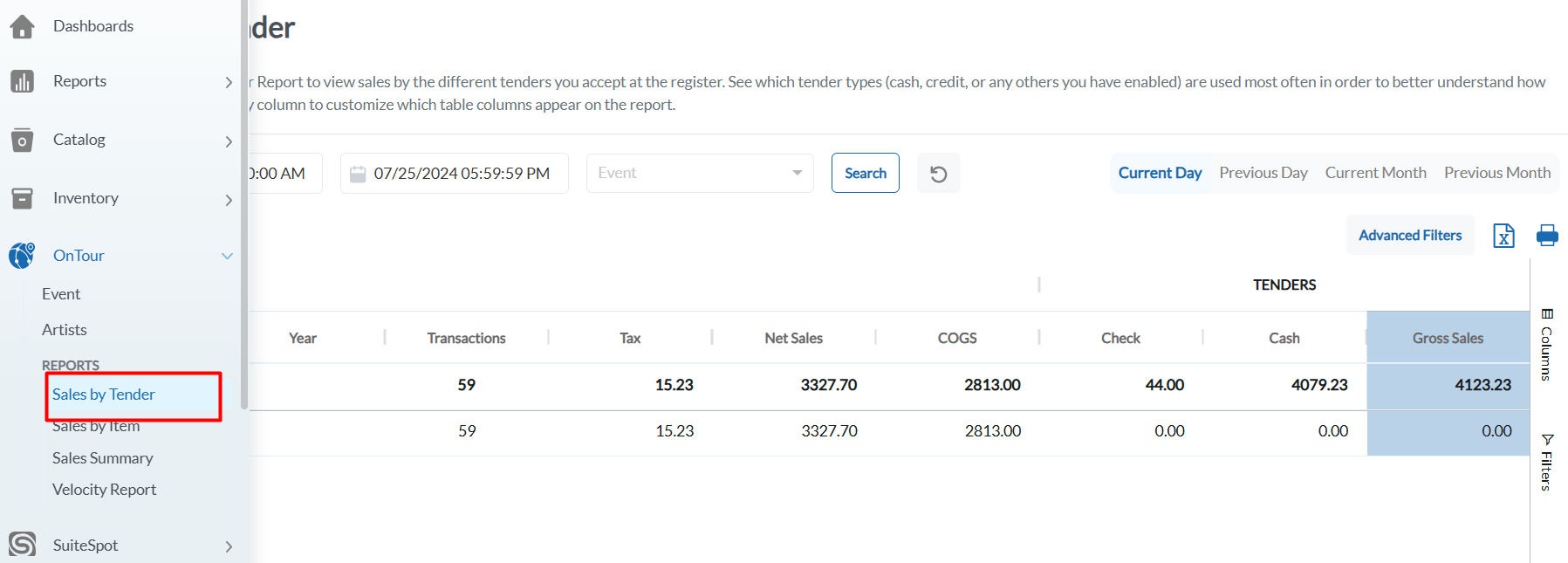The image size is (1568, 563).
Task: Click the bold 59 transactions total
Action: [467, 385]
